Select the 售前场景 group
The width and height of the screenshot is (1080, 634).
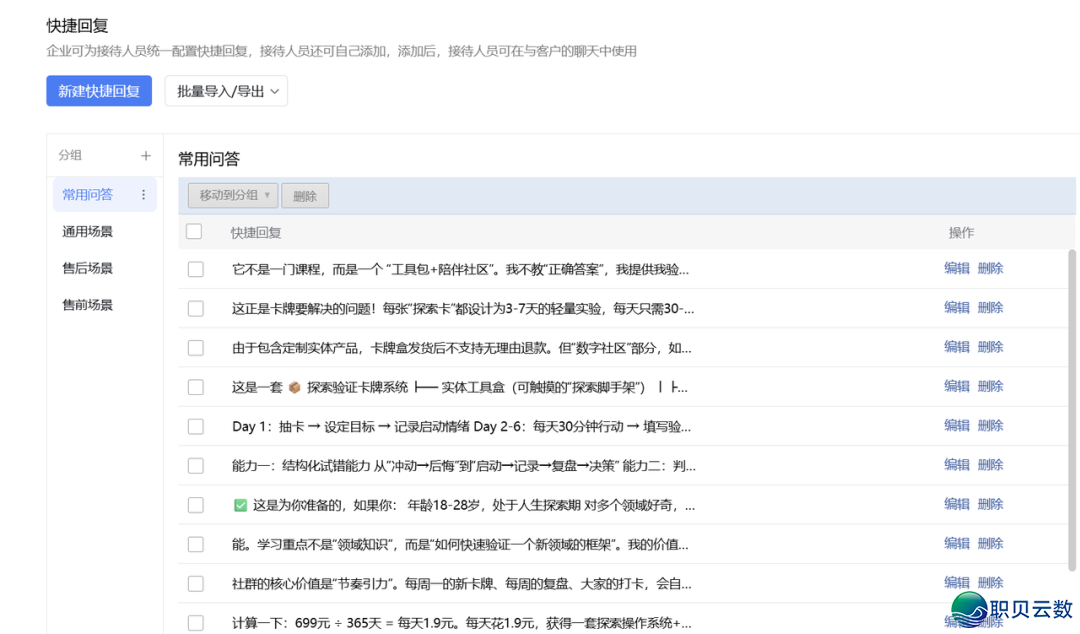(x=87, y=305)
